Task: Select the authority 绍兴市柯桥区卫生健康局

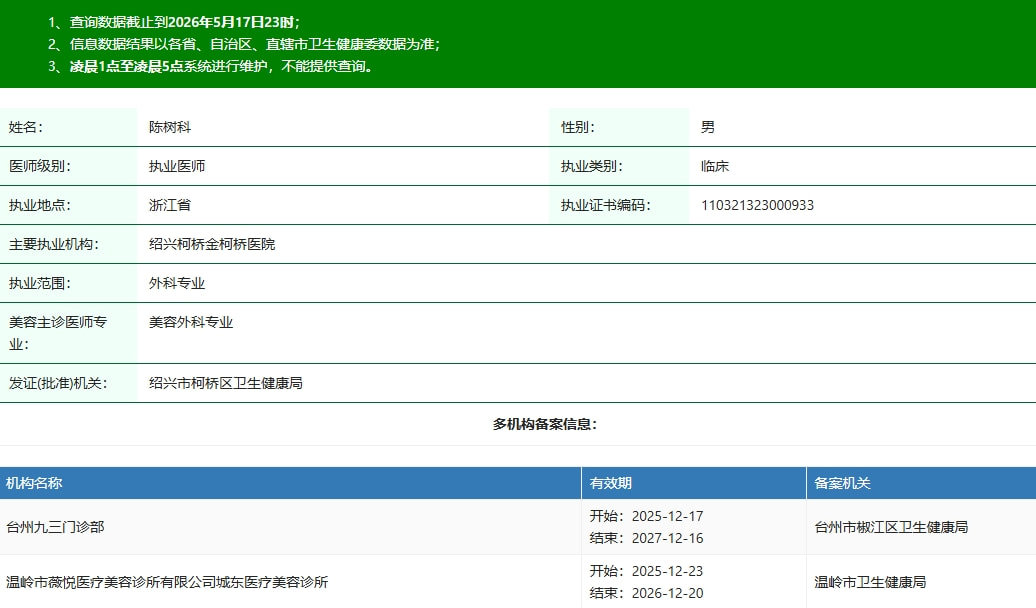Action: click(x=226, y=383)
